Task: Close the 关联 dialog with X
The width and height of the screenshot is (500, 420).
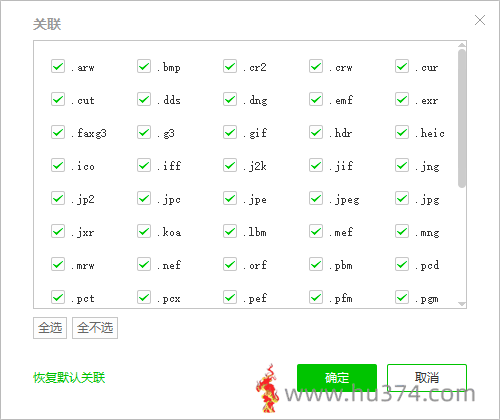Action: point(480,20)
